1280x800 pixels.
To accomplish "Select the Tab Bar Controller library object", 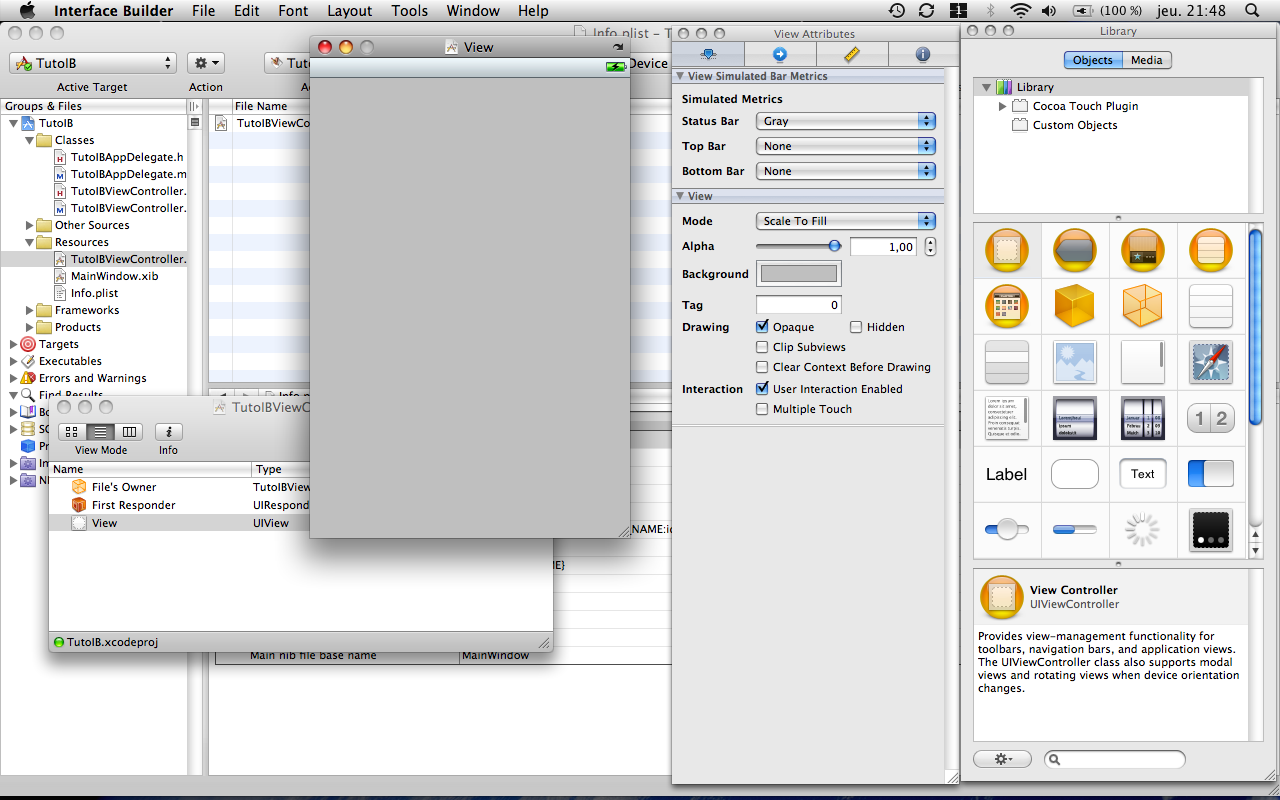I will (1143, 251).
